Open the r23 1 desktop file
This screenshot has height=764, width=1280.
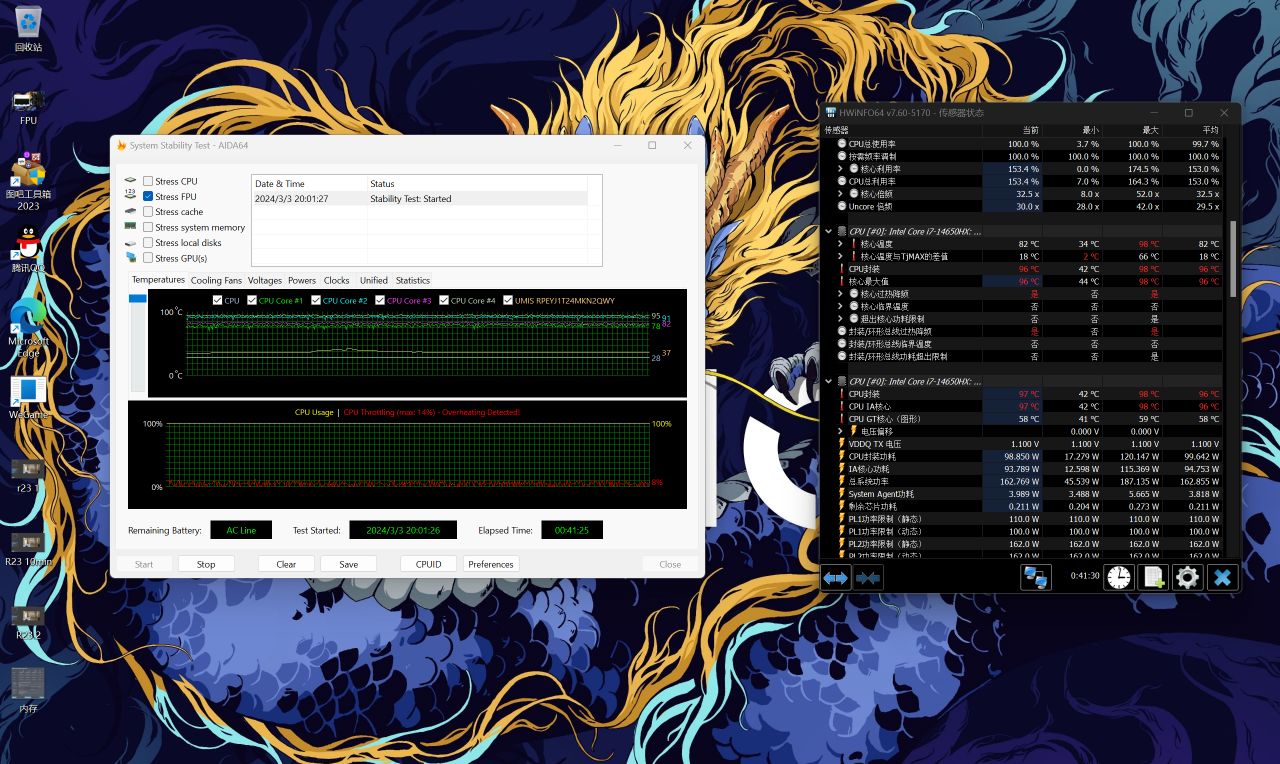pyautogui.click(x=28, y=474)
